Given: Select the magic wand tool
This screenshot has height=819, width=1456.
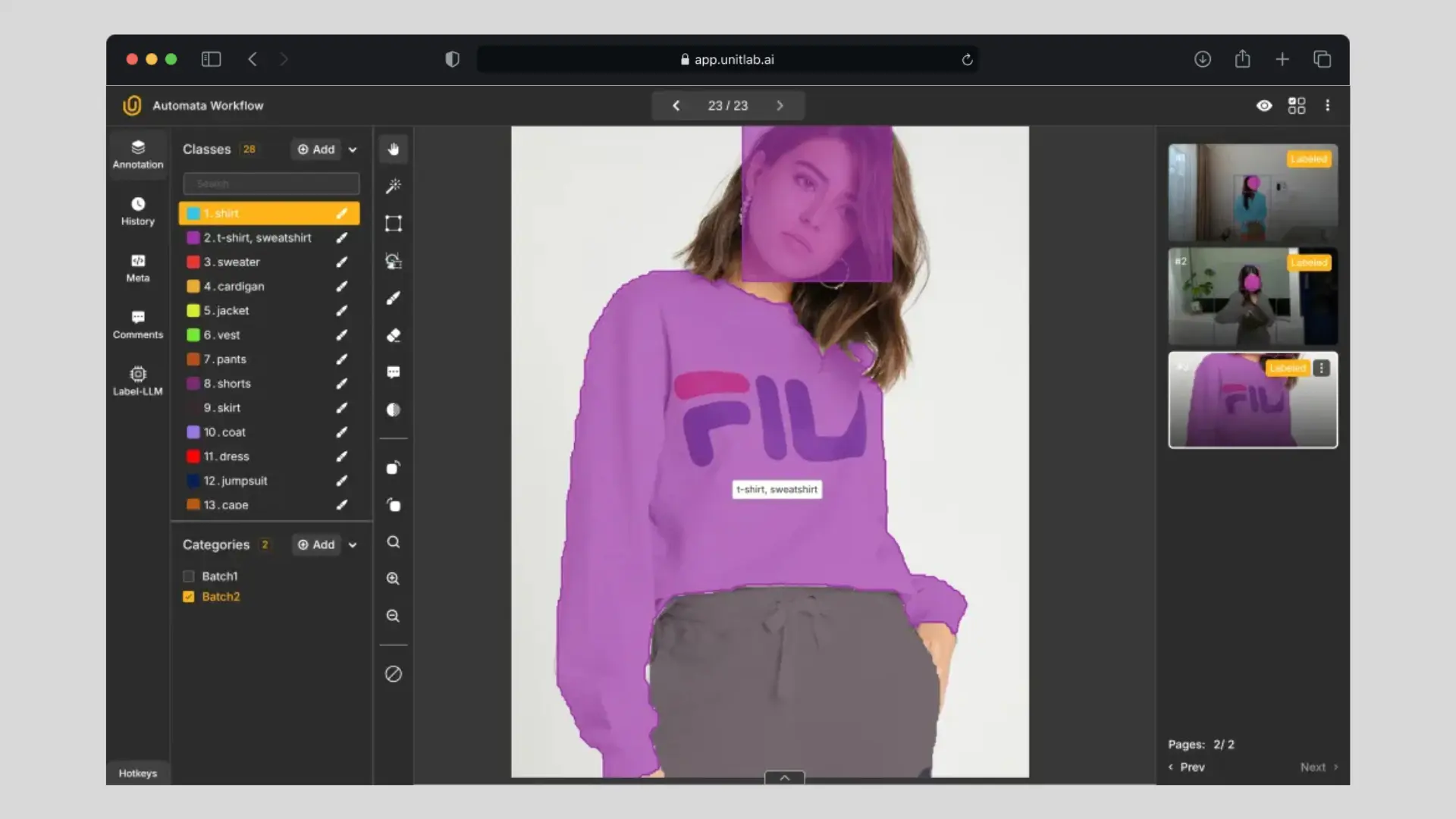Looking at the screenshot, I should pyautogui.click(x=393, y=186).
